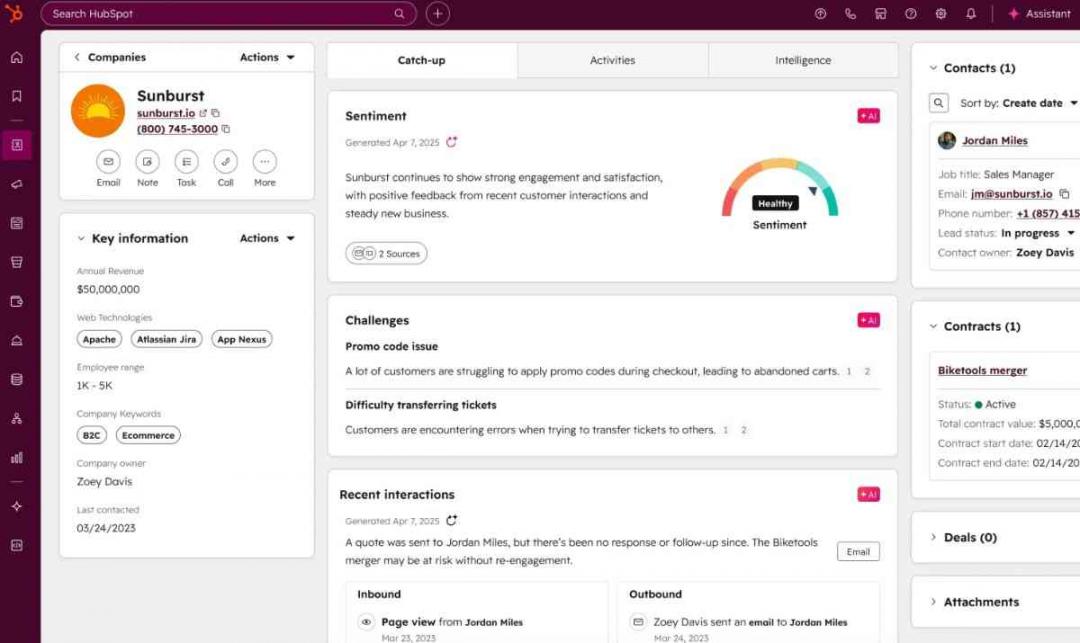The image size is (1080, 643).
Task: Open the Data management database sidebar icon
Action: (17, 379)
